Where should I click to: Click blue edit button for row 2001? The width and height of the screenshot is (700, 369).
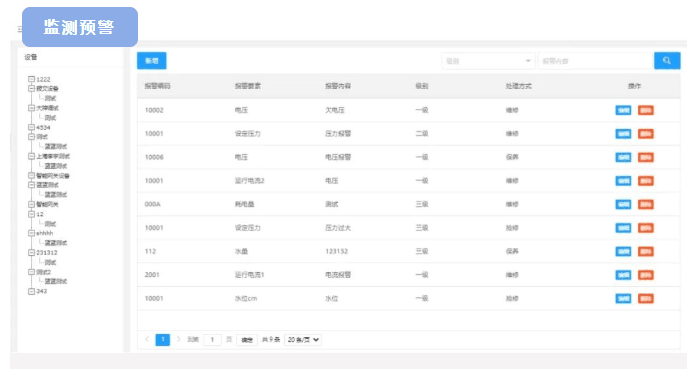click(x=623, y=275)
